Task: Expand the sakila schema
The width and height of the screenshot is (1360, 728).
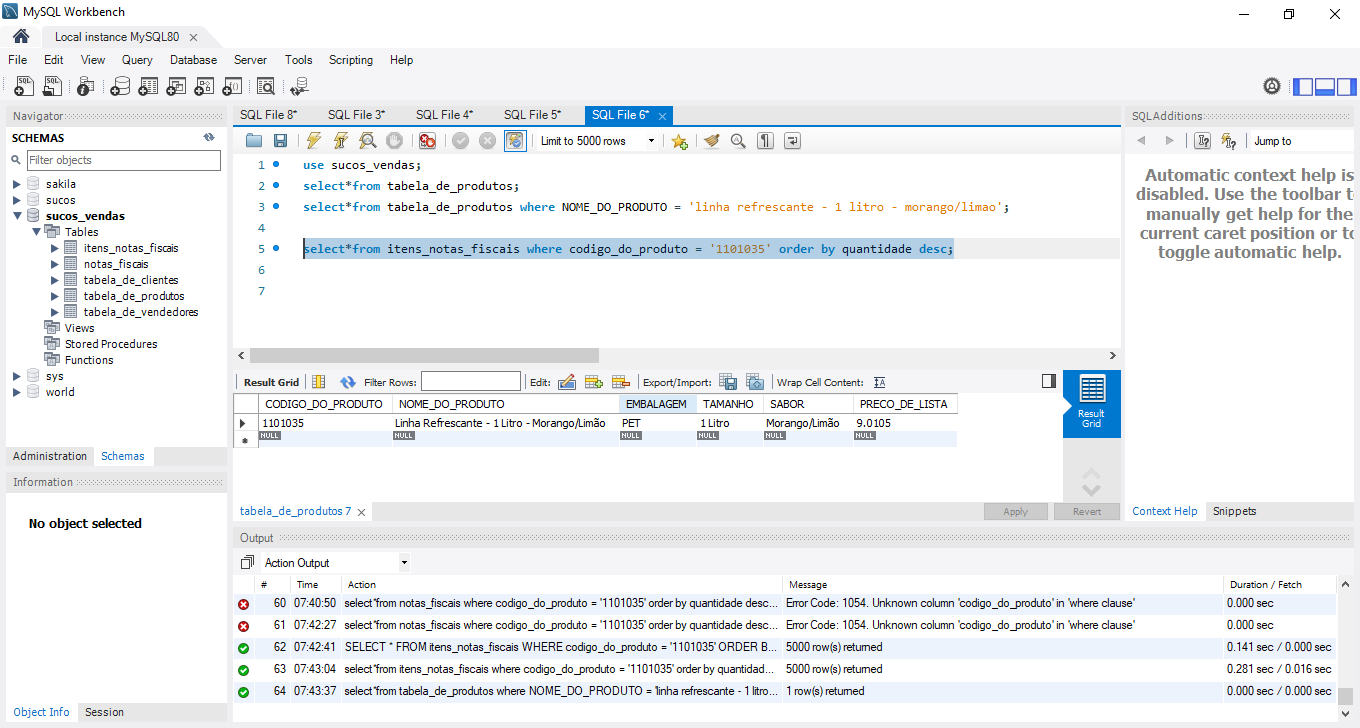Action: [x=17, y=184]
